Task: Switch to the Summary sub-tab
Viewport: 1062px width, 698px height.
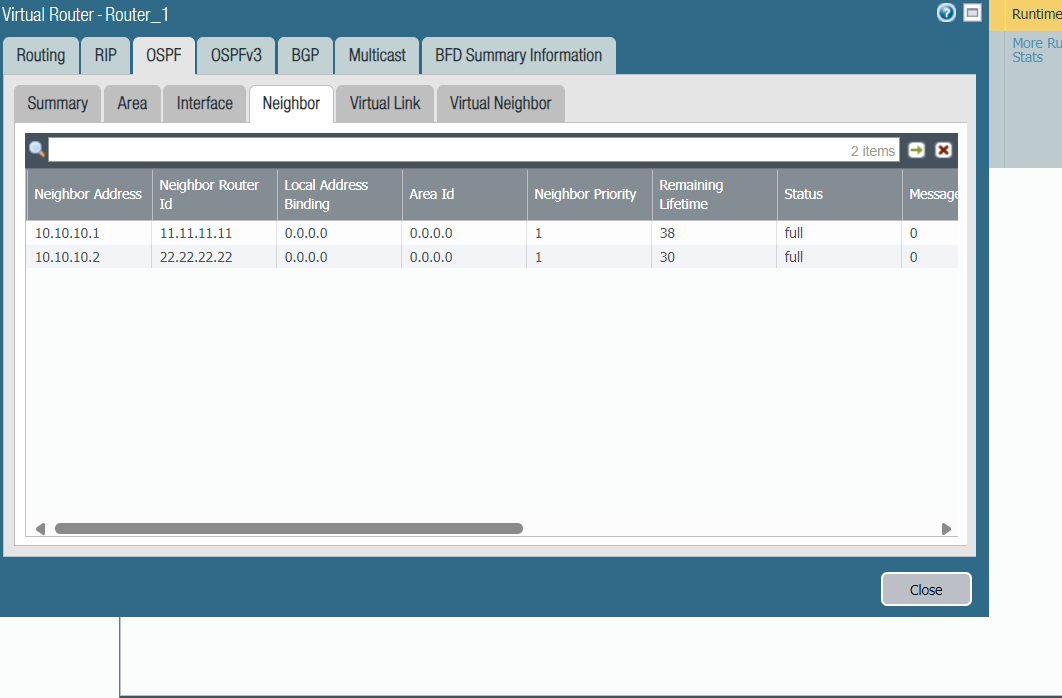Action: pyautogui.click(x=56, y=103)
